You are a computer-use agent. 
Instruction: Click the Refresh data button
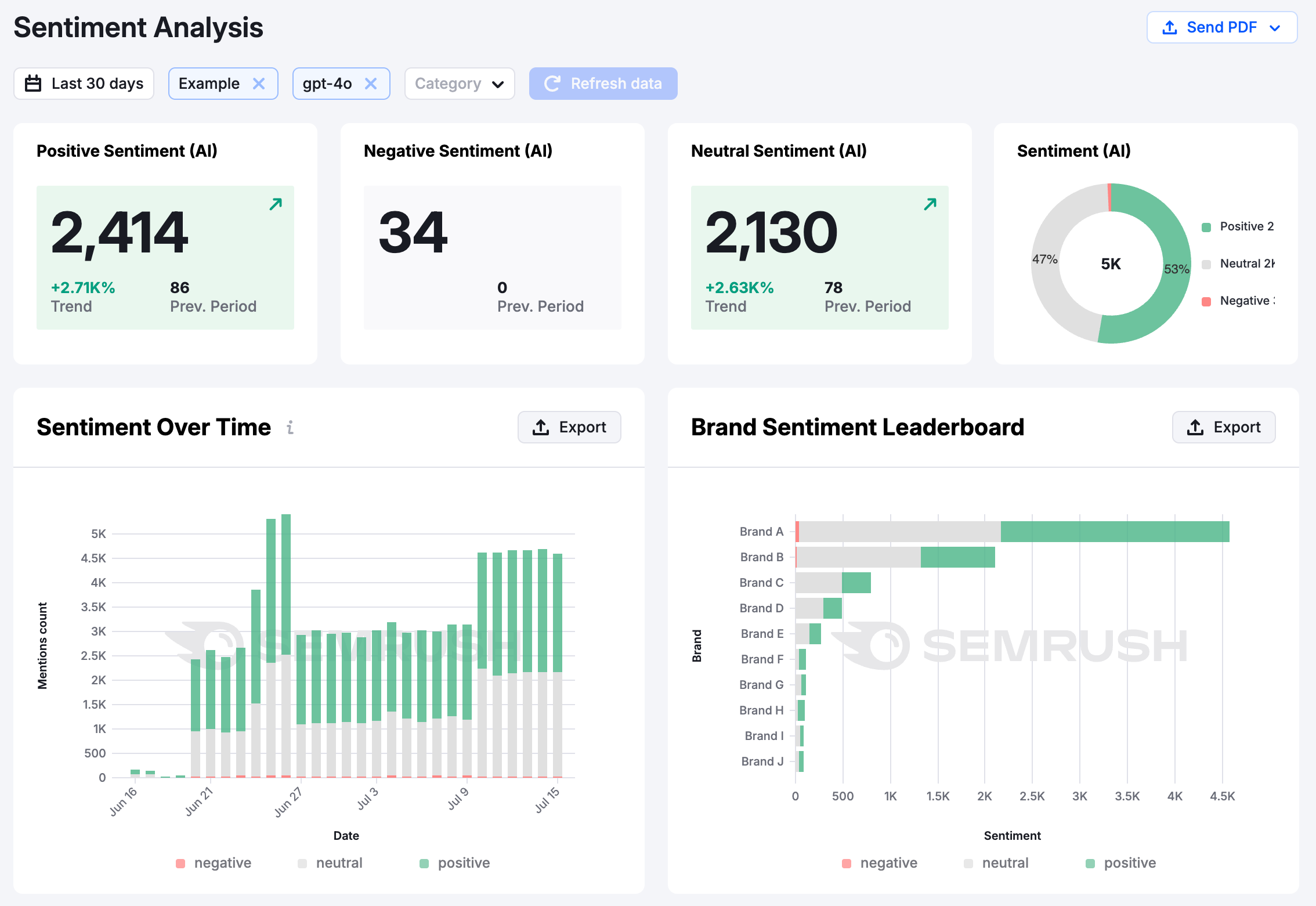coord(603,83)
